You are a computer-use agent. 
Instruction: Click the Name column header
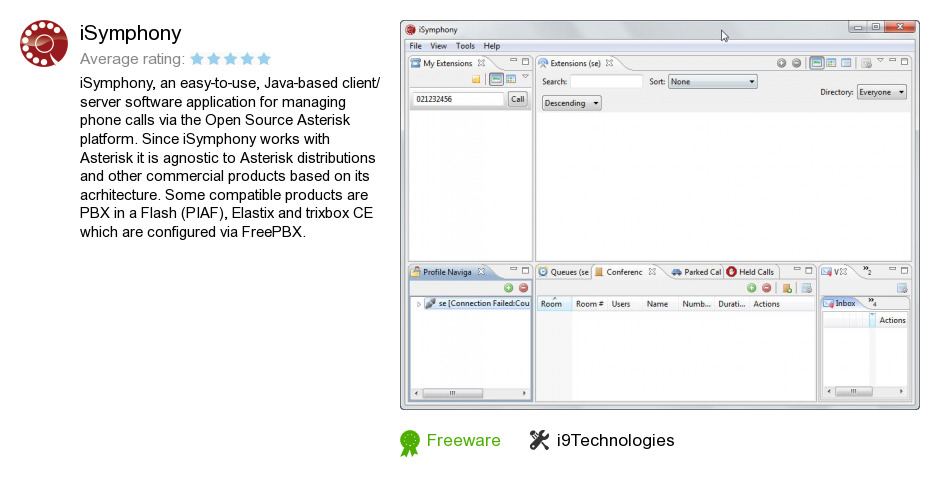(x=659, y=304)
